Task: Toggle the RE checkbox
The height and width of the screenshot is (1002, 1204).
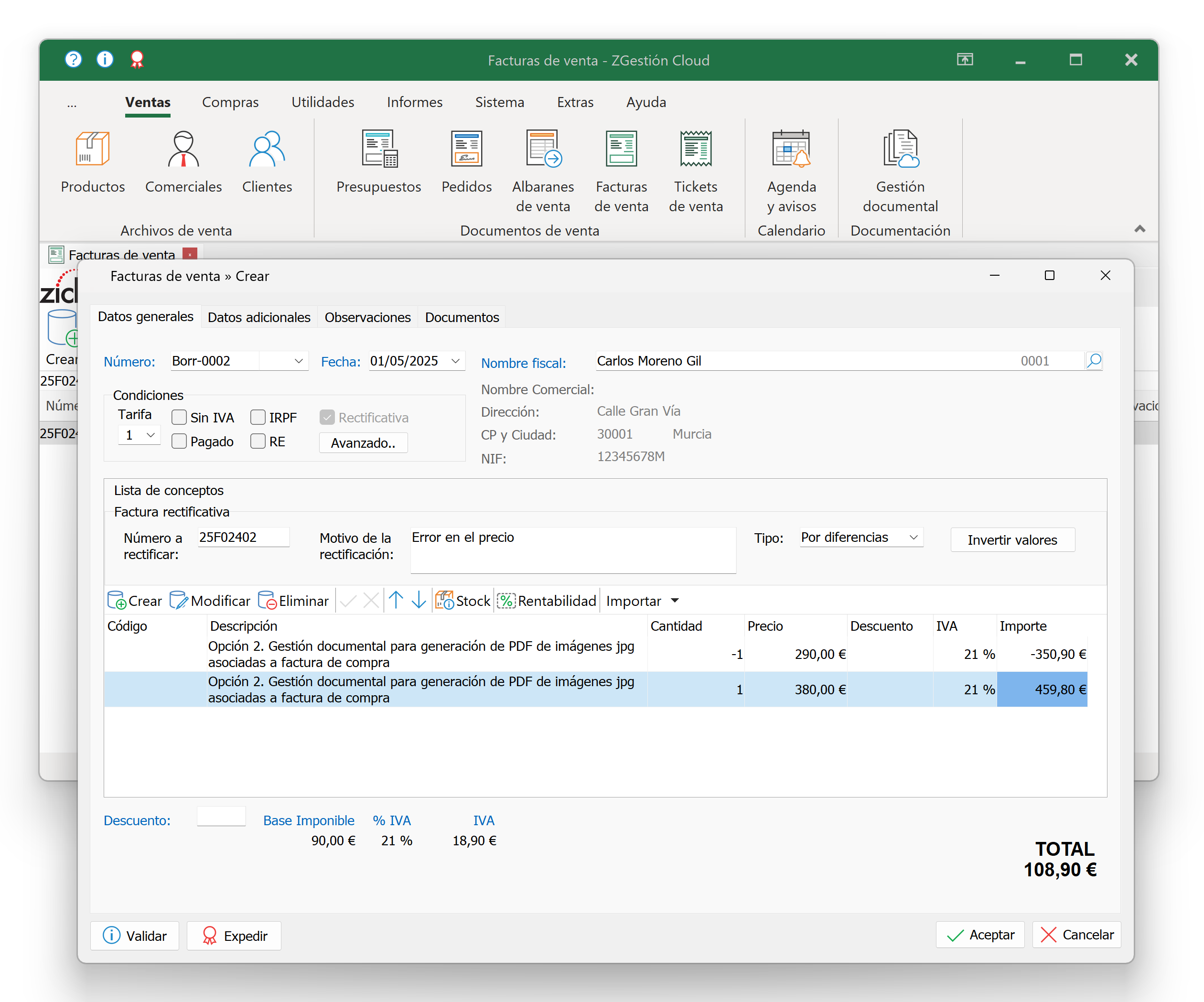Action: coord(258,441)
